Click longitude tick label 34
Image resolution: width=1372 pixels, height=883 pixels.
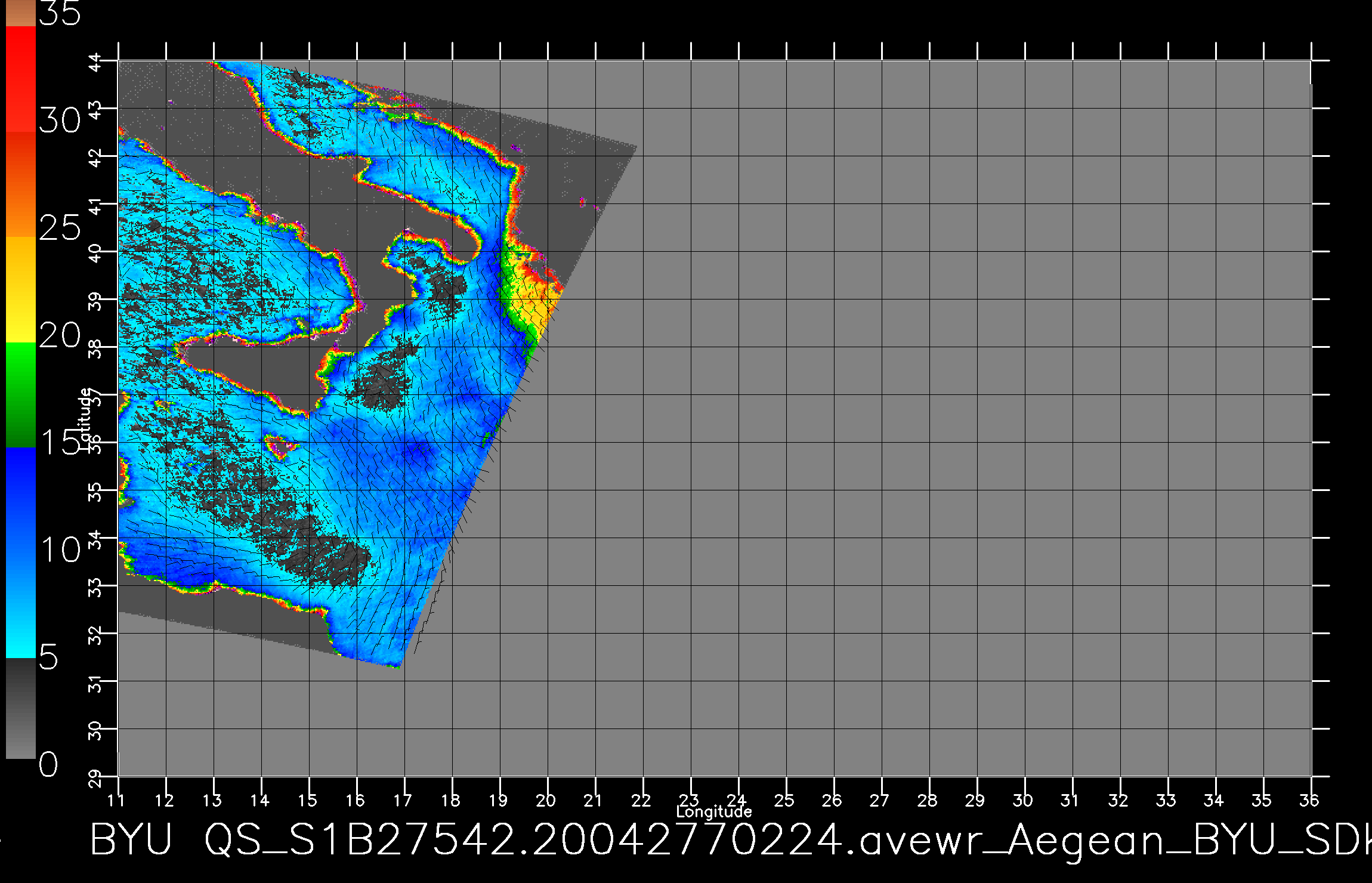click(1215, 800)
